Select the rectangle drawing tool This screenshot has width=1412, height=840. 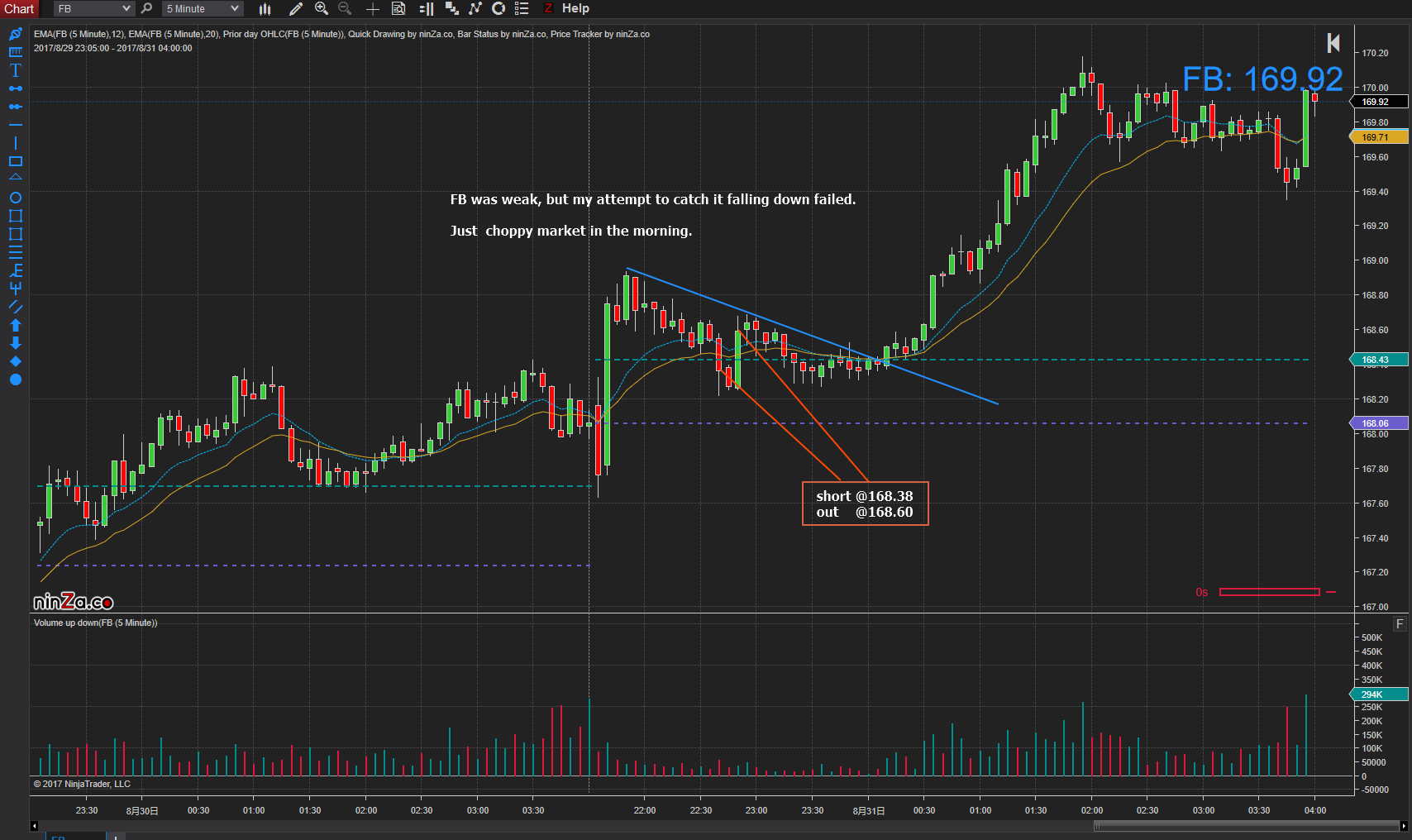tap(15, 161)
